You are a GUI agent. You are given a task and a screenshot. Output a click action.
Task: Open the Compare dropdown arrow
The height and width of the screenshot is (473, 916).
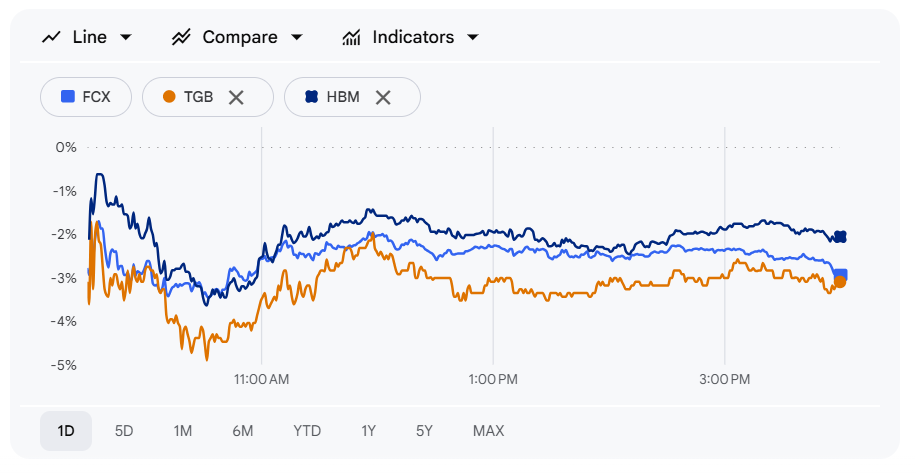click(296, 37)
